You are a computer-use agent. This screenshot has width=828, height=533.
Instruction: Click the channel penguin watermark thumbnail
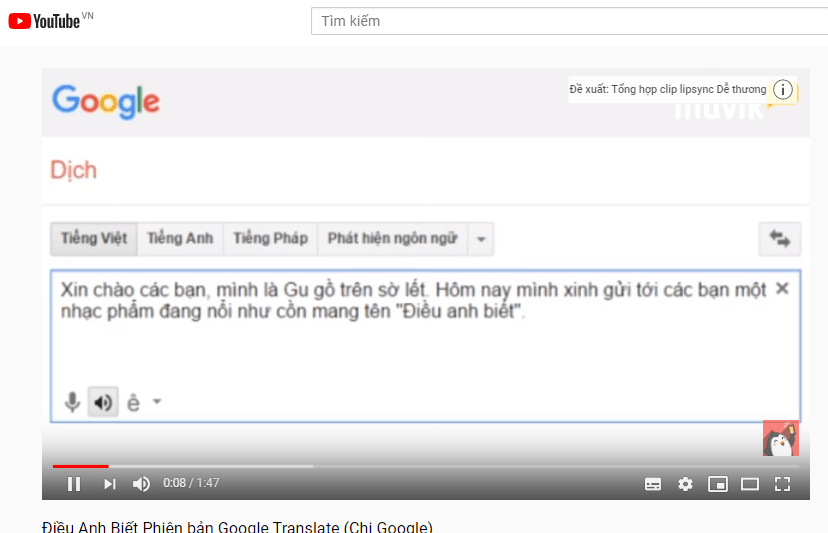coord(781,438)
